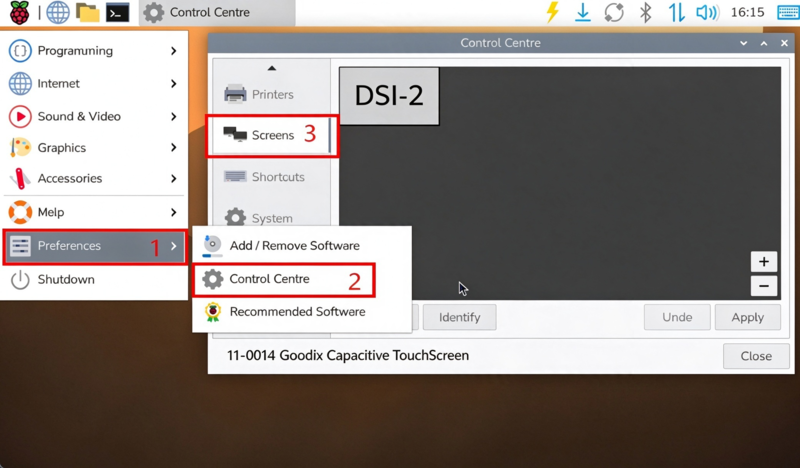Click the 16:15 clock

point(747,12)
